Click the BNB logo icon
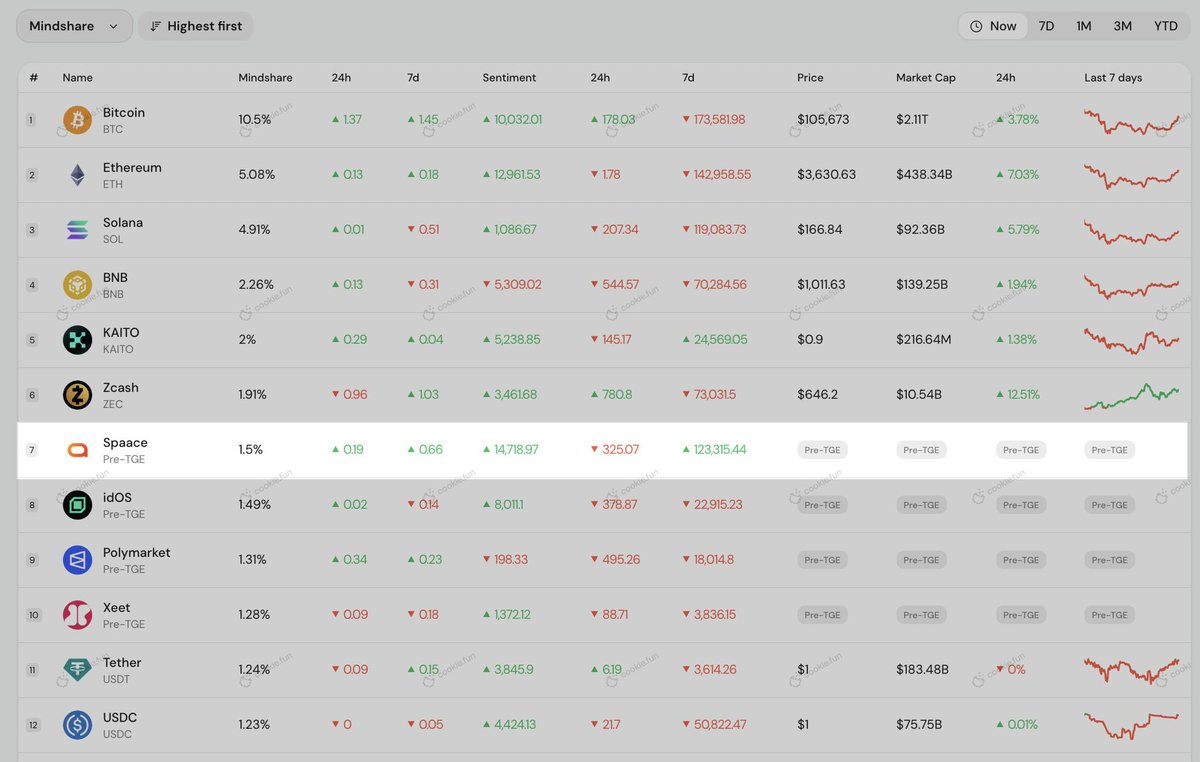 [77, 285]
